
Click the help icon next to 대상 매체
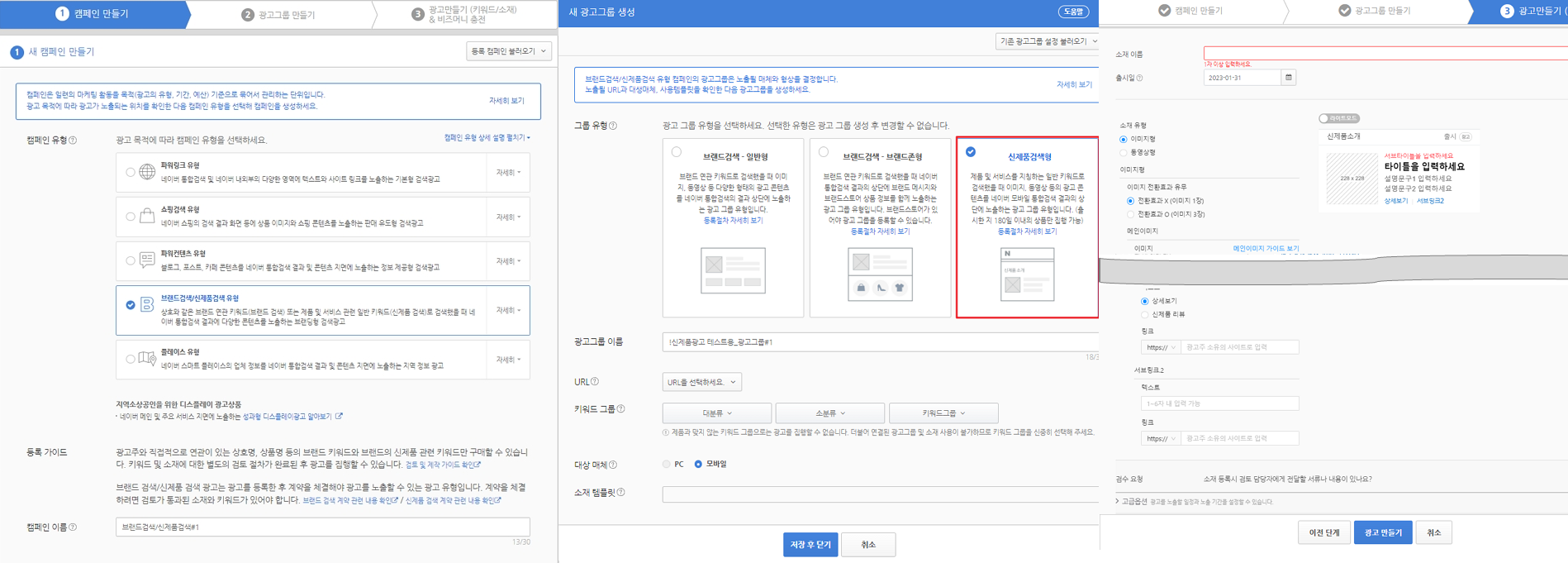[x=613, y=465]
